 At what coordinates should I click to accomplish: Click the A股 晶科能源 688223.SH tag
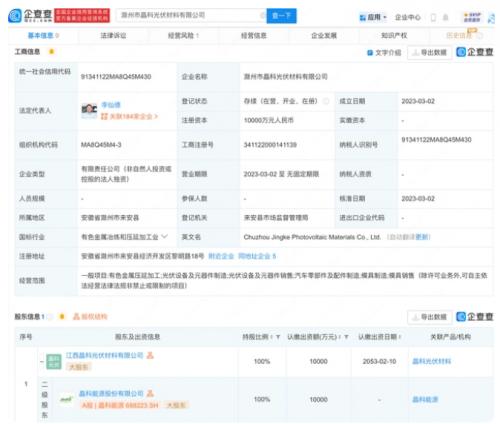[x=120, y=405]
